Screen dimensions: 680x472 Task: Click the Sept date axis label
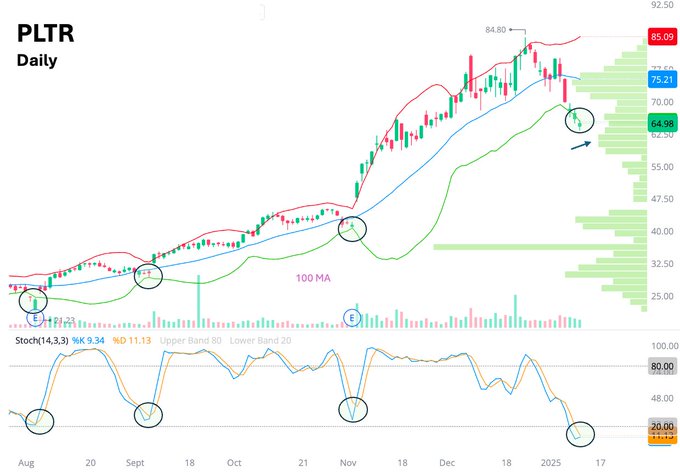pos(135,463)
